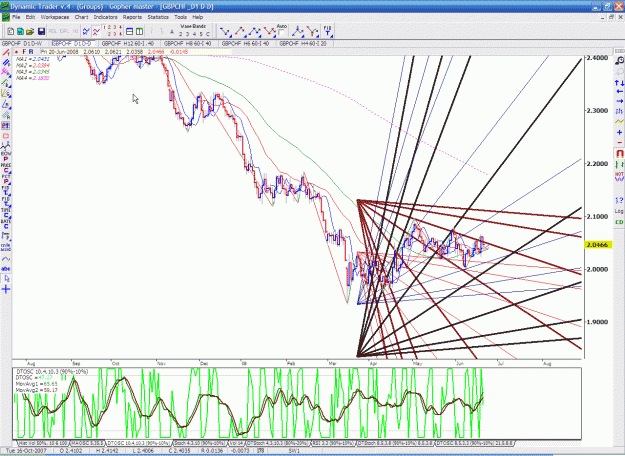Open the Statistics menu
This screenshot has height=456, width=625.
158,17
